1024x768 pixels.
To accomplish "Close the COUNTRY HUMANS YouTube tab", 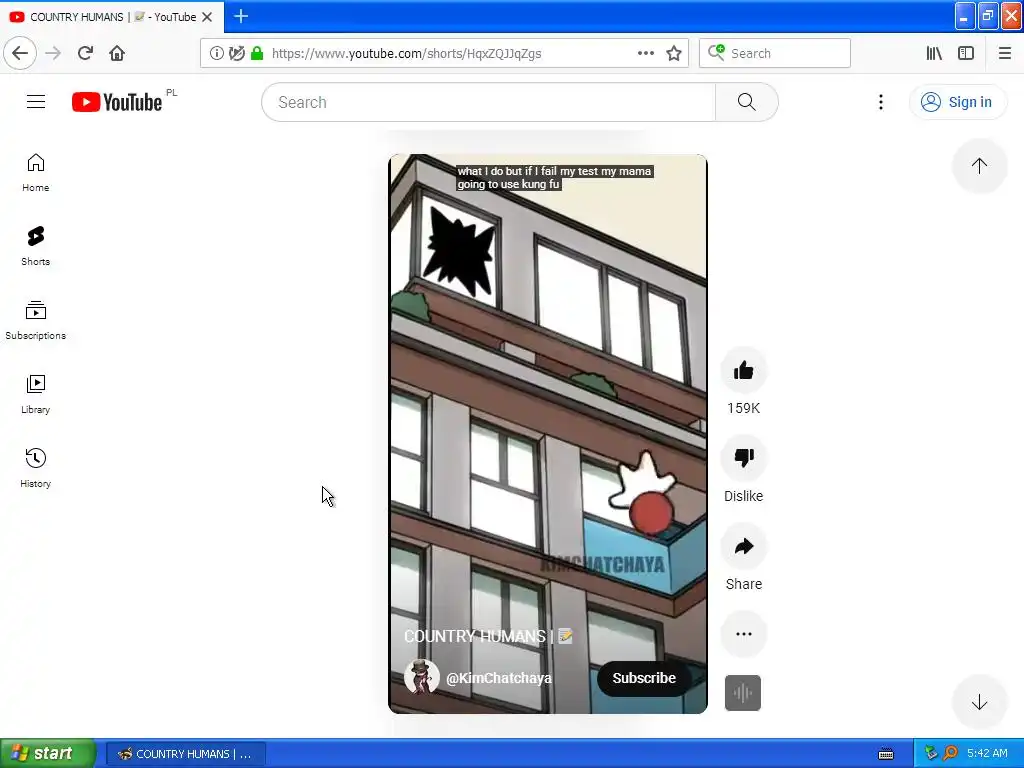I will pos(207,17).
